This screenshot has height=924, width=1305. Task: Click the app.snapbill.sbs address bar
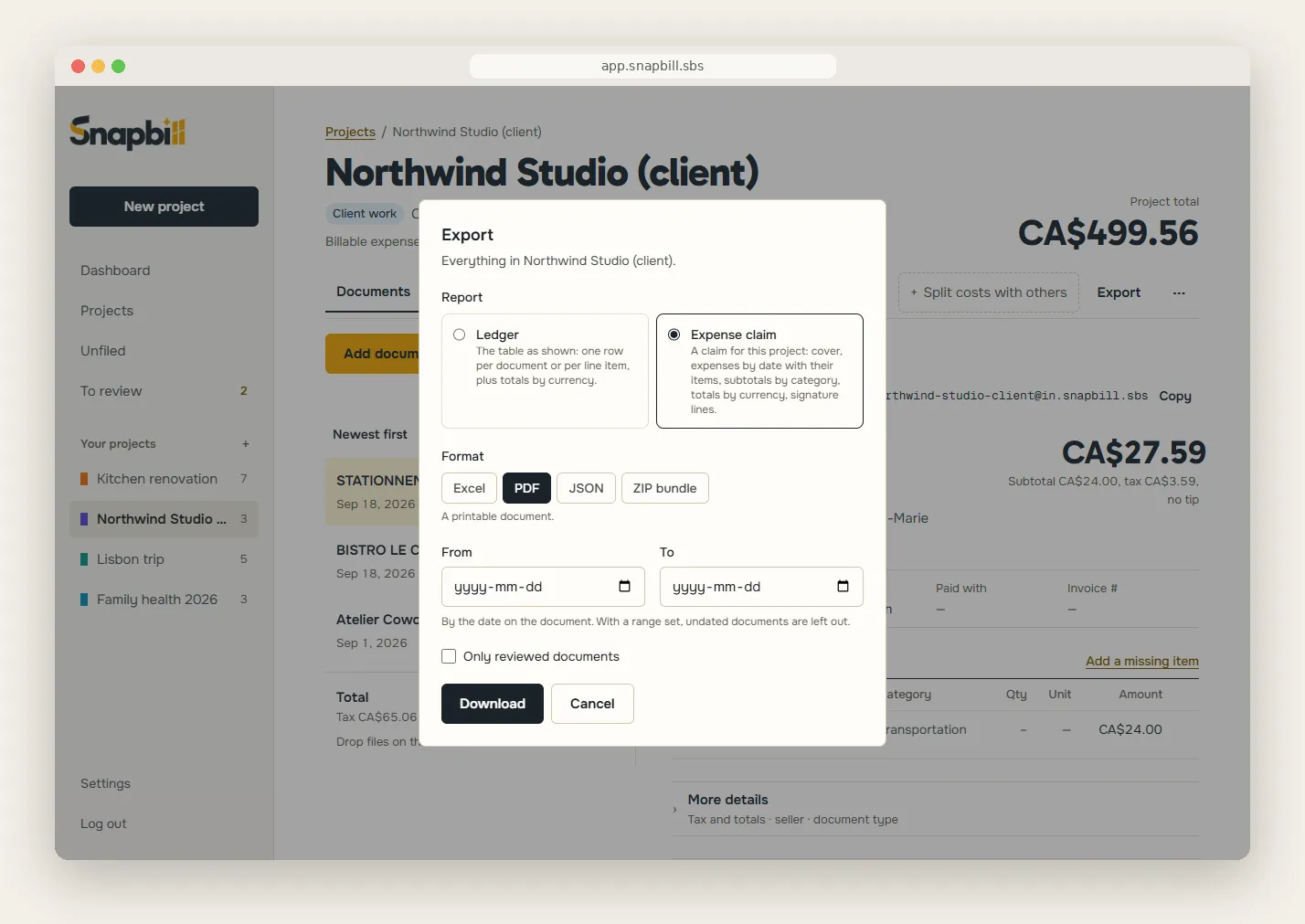click(652, 66)
